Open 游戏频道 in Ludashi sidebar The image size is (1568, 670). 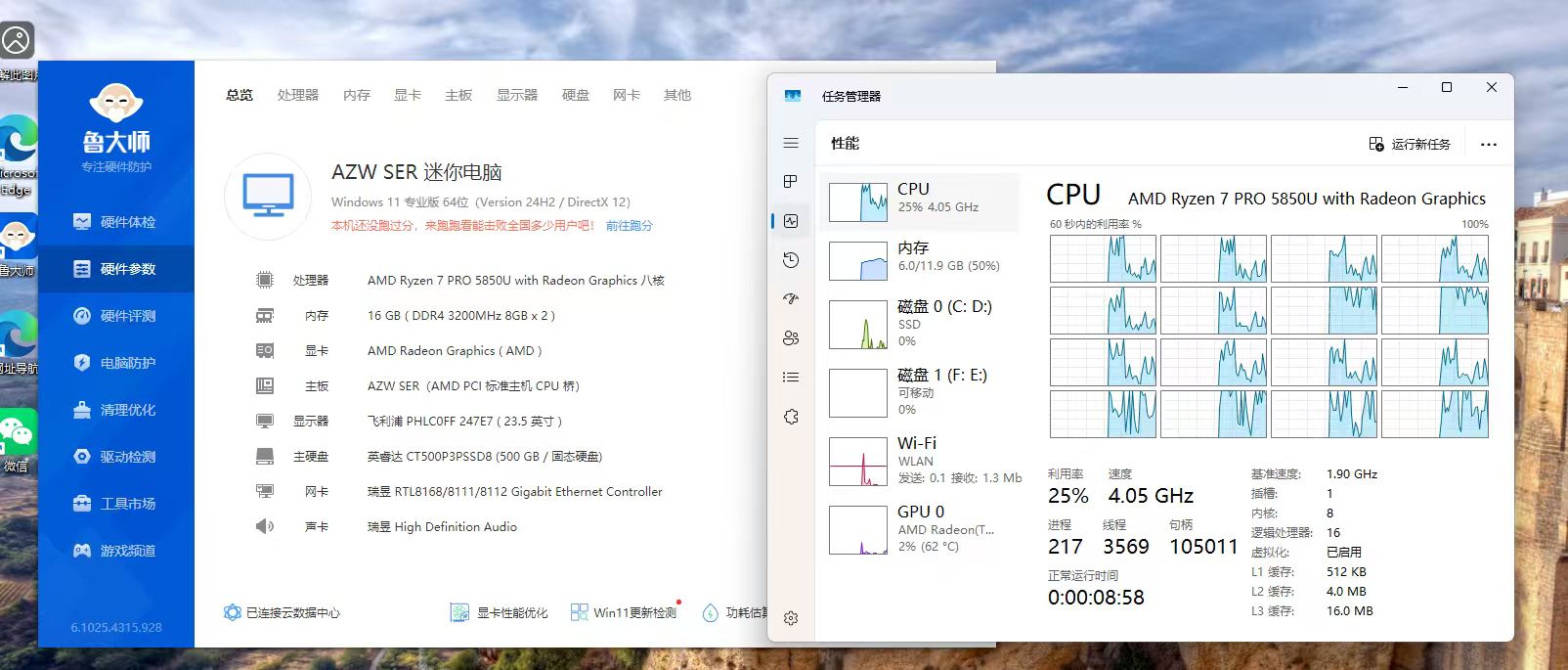click(116, 551)
